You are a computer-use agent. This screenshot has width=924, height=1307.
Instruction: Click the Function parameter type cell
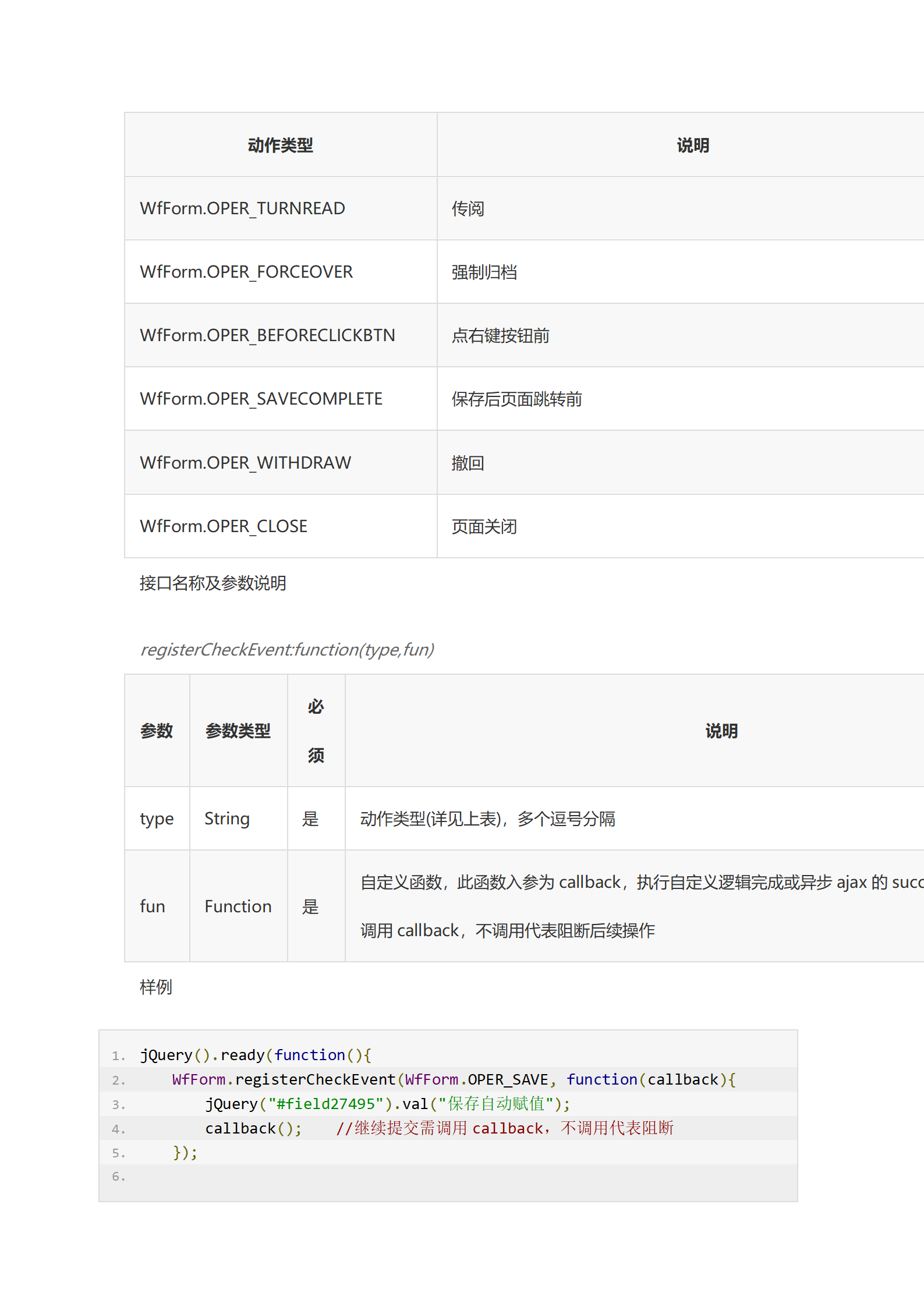[238, 906]
